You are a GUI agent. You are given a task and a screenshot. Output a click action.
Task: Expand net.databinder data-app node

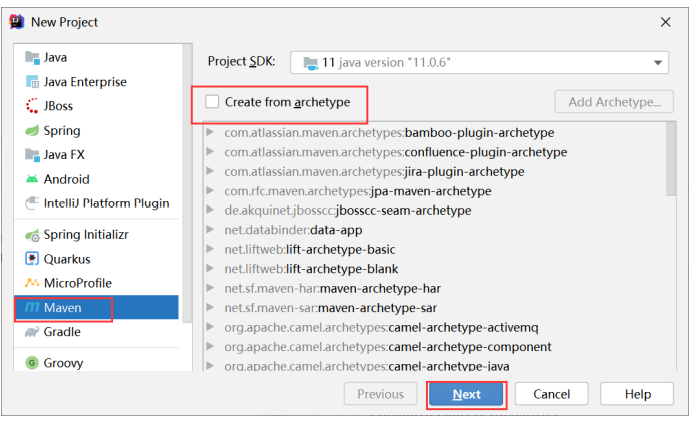tap(210, 230)
